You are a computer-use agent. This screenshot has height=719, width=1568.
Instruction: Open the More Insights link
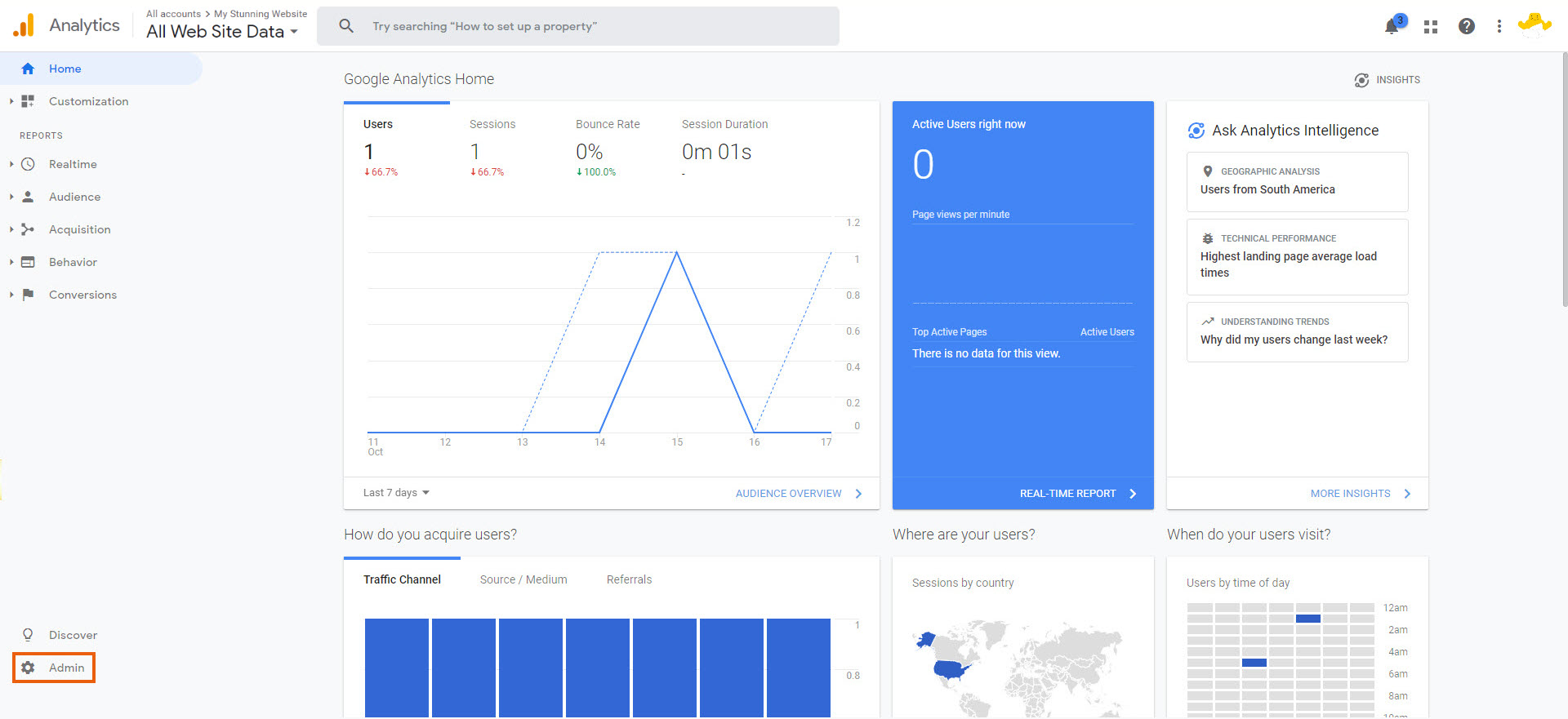coord(1361,494)
